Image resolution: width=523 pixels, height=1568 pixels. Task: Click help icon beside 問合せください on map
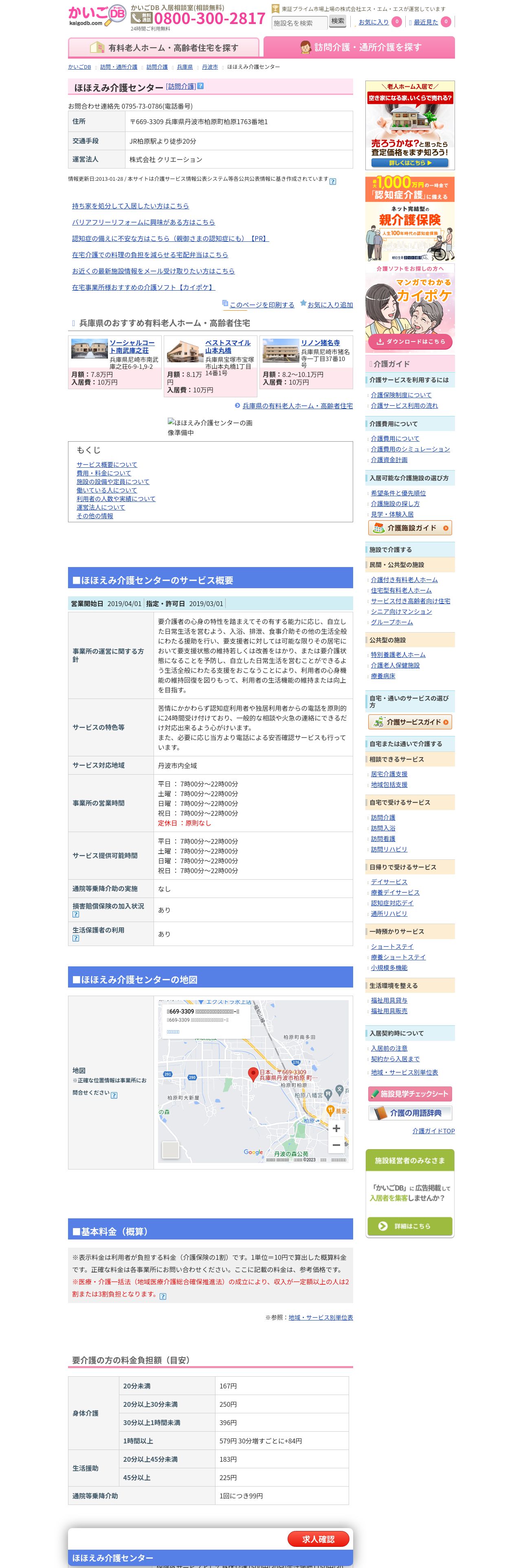pos(114,1095)
